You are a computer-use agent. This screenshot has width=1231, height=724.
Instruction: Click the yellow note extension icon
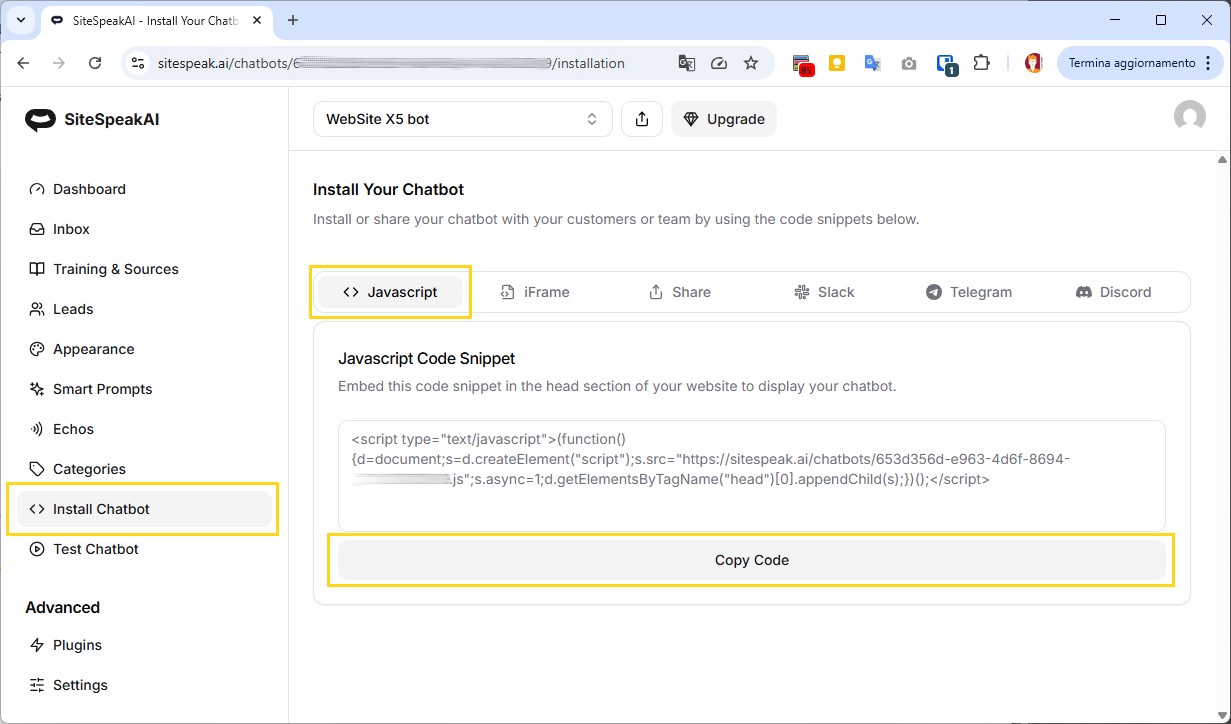pyautogui.click(x=837, y=63)
